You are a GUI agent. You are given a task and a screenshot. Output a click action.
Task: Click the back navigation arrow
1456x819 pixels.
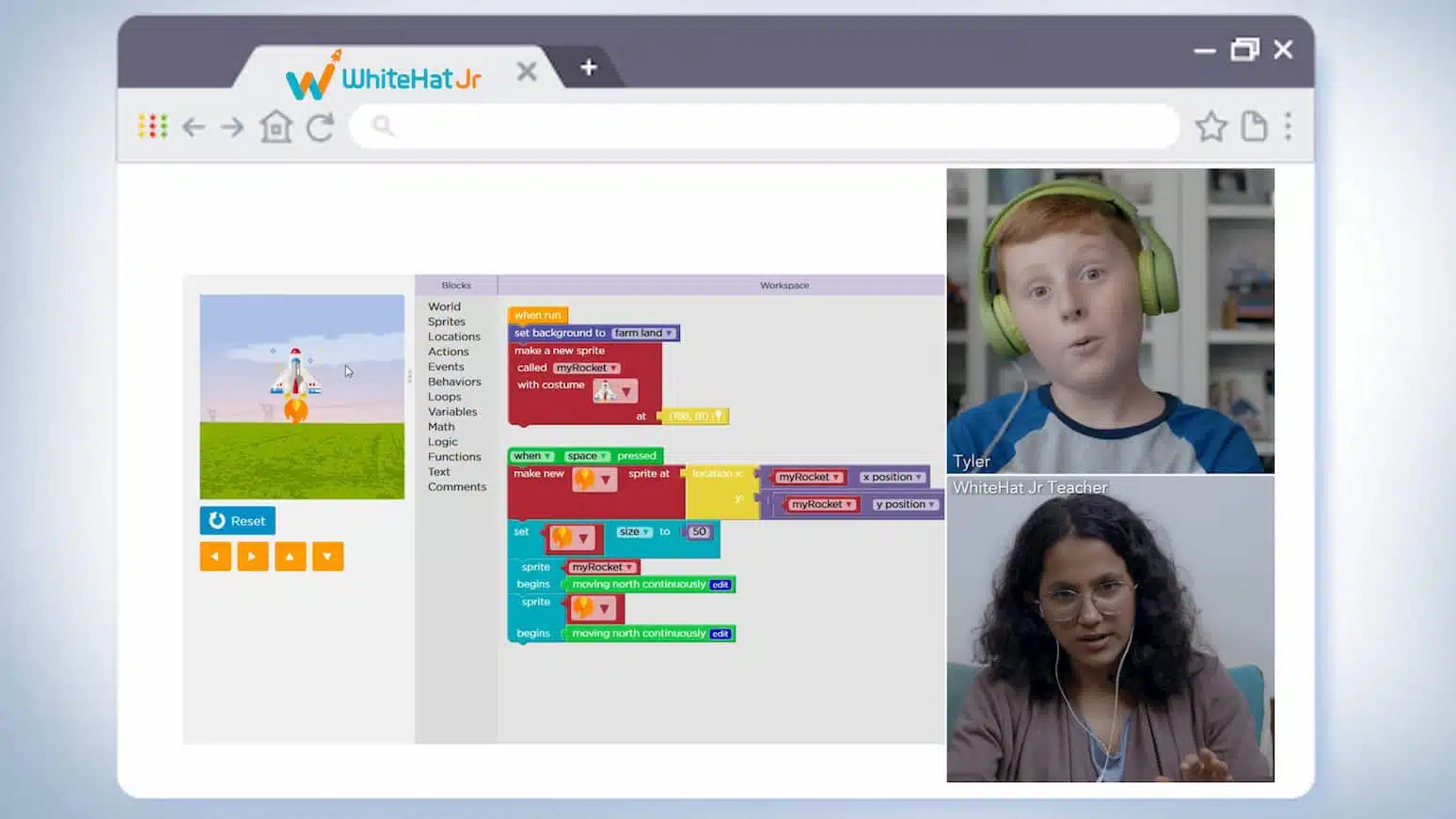[x=193, y=125]
